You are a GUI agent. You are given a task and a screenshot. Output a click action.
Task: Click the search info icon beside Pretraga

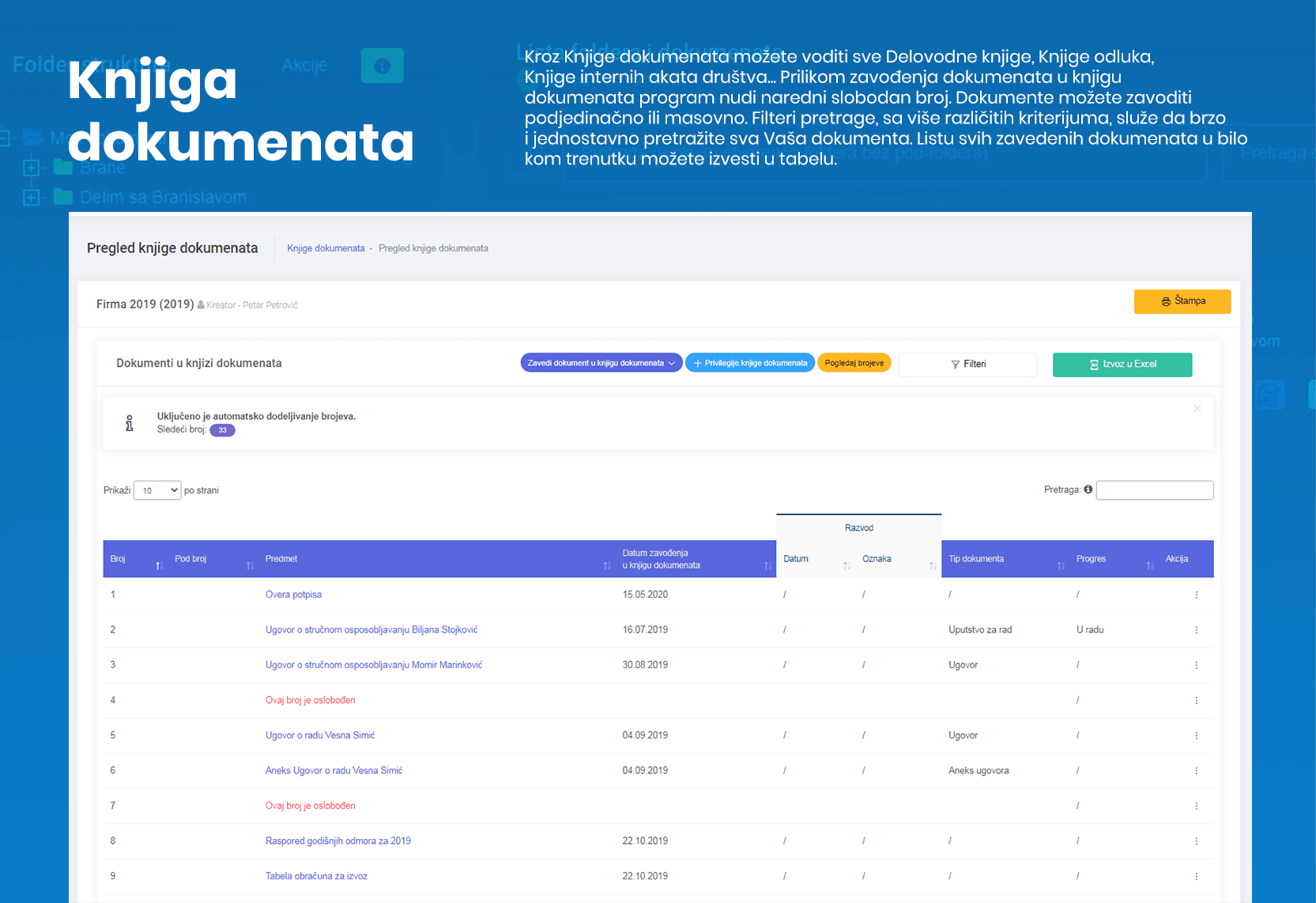(1088, 489)
